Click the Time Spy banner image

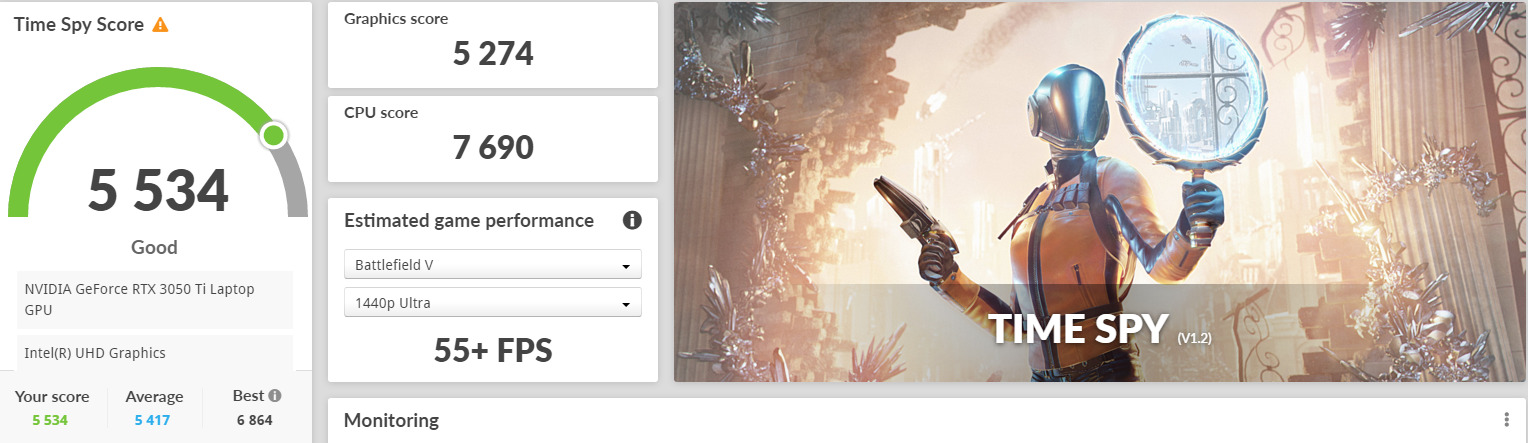pos(1099,192)
